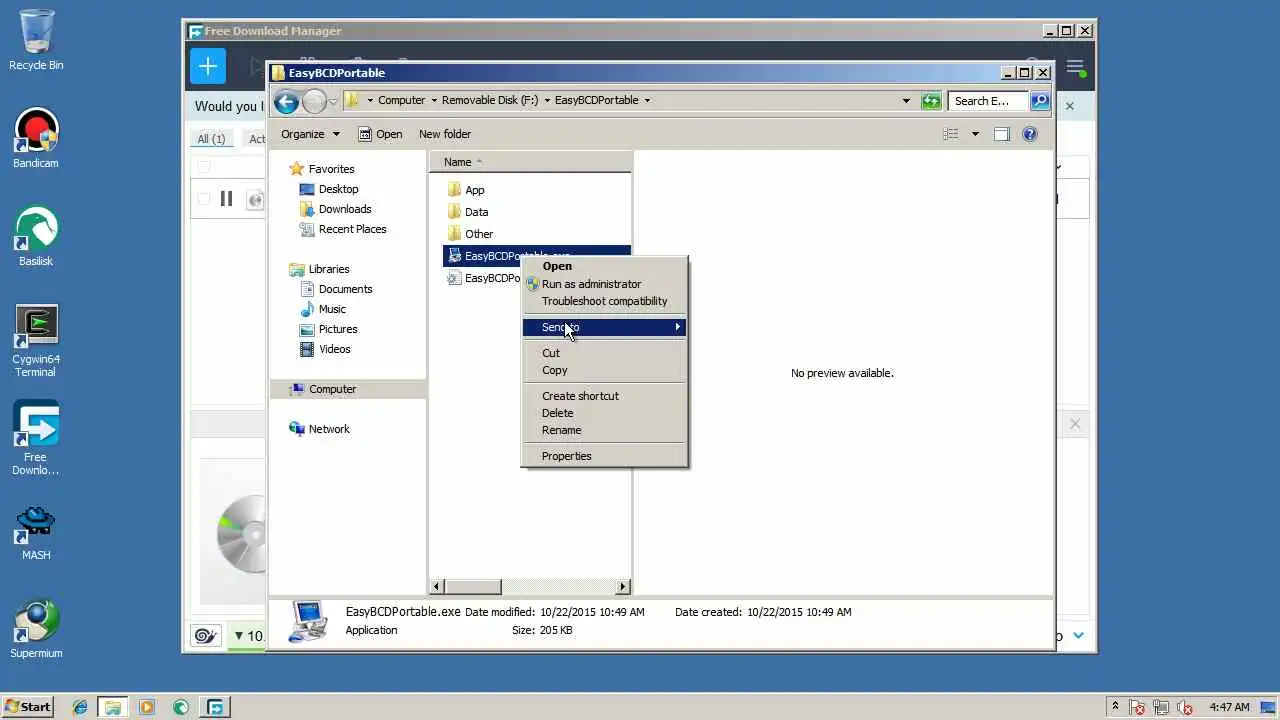Open Recycle Bin desktop icon
1280x720 pixels.
36,40
